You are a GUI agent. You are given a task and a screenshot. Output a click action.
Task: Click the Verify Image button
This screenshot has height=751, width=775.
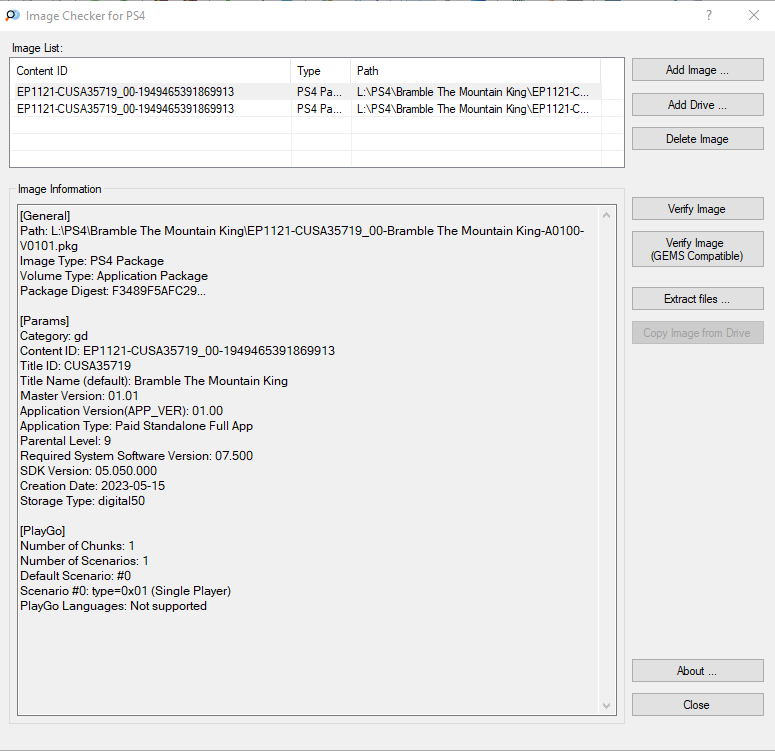[697, 209]
